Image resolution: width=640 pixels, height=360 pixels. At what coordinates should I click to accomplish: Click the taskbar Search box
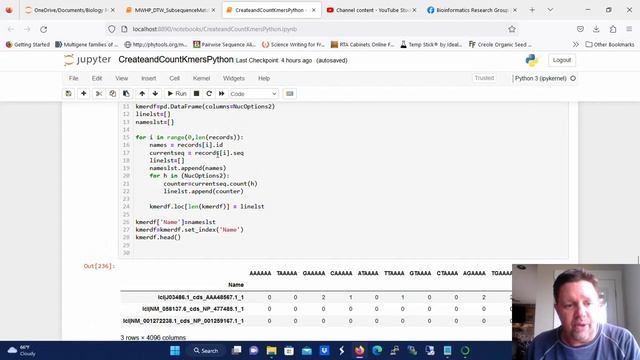[x=206, y=351]
